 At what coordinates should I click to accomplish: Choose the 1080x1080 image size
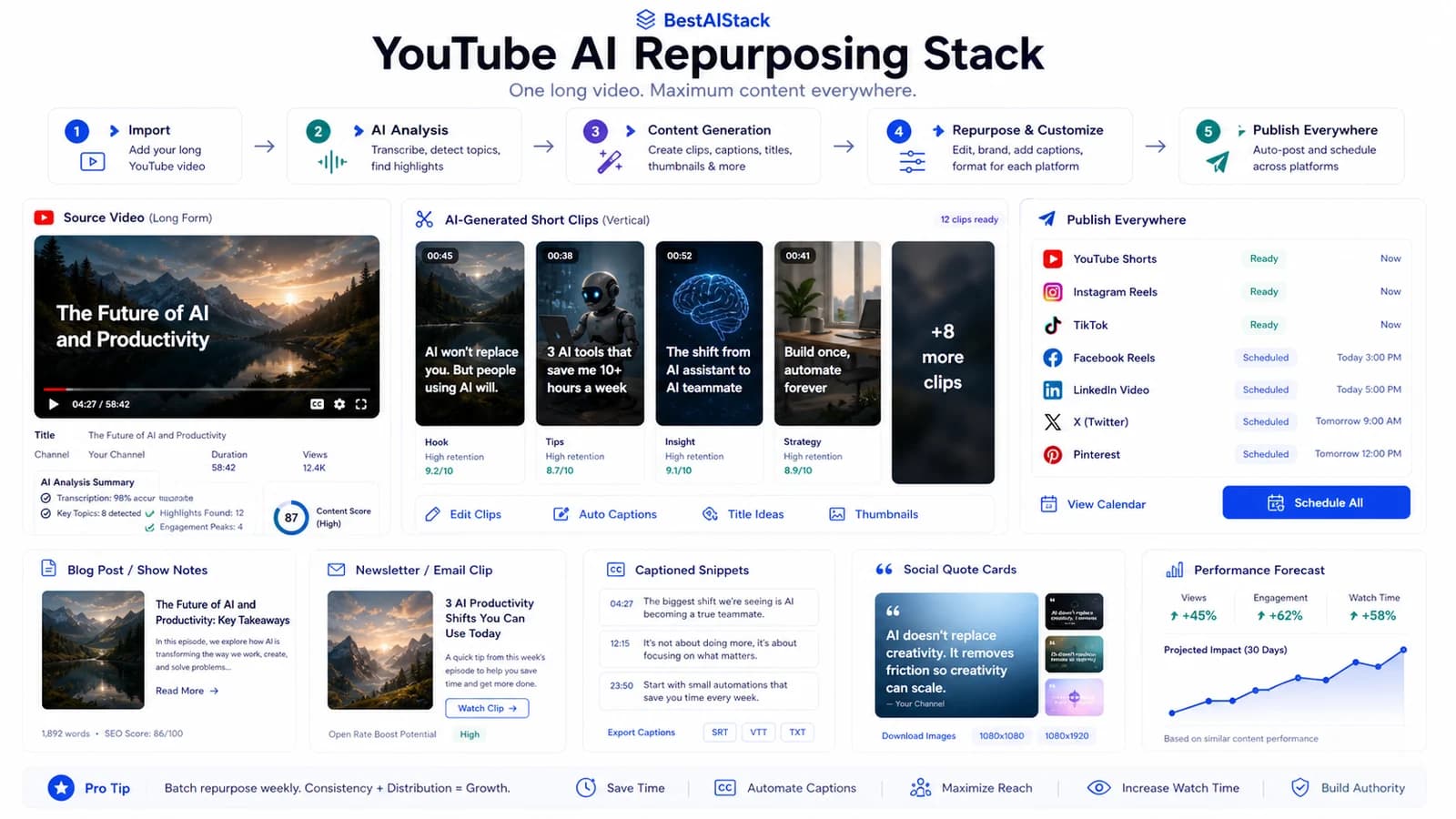click(1001, 736)
